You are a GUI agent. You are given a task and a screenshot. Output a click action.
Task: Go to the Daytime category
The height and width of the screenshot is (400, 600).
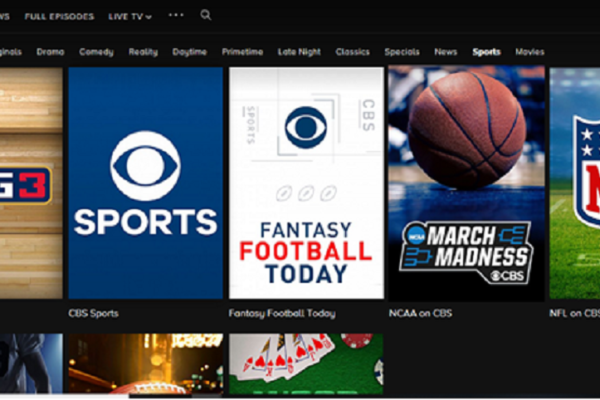click(189, 52)
